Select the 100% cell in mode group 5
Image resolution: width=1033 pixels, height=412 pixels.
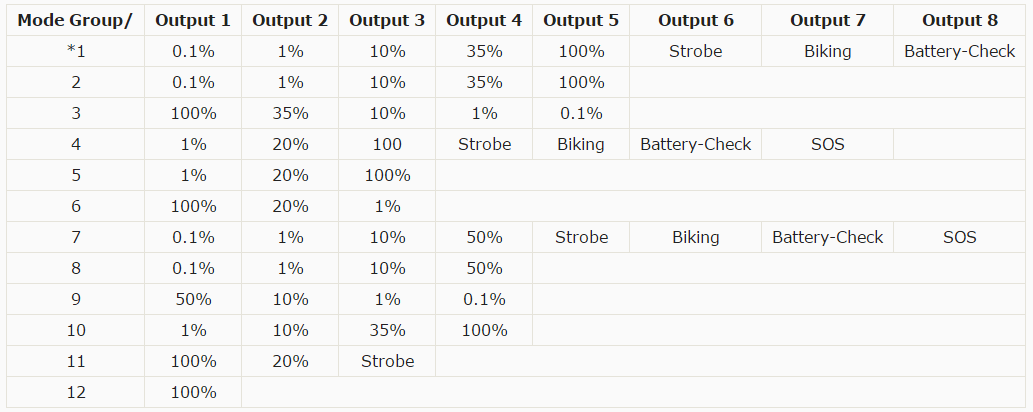pyautogui.click(x=387, y=175)
